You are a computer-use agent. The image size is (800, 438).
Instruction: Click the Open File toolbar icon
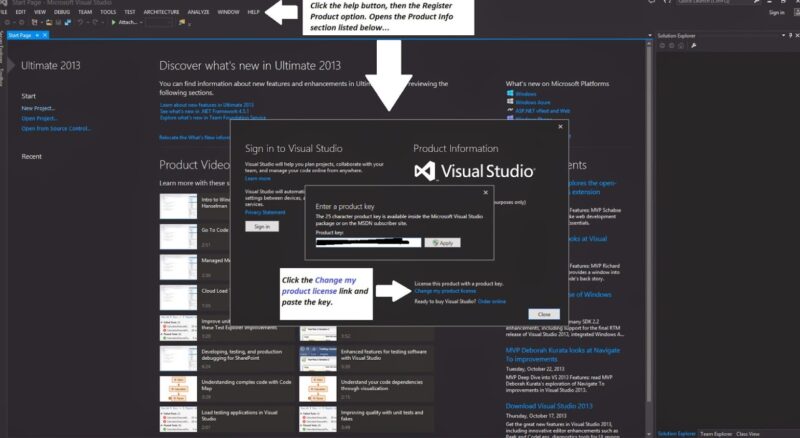pos(49,22)
